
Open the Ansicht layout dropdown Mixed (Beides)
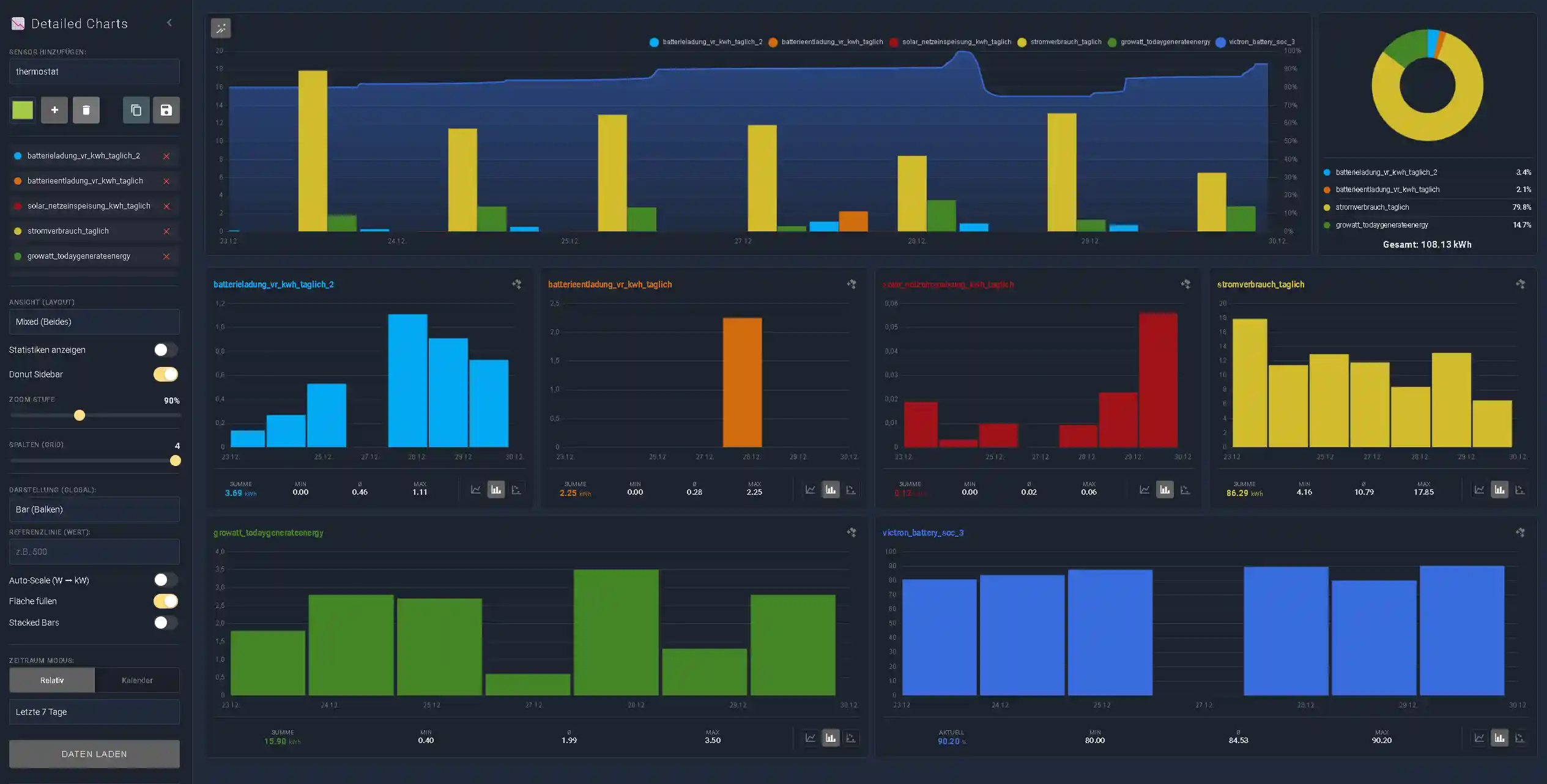tap(94, 322)
